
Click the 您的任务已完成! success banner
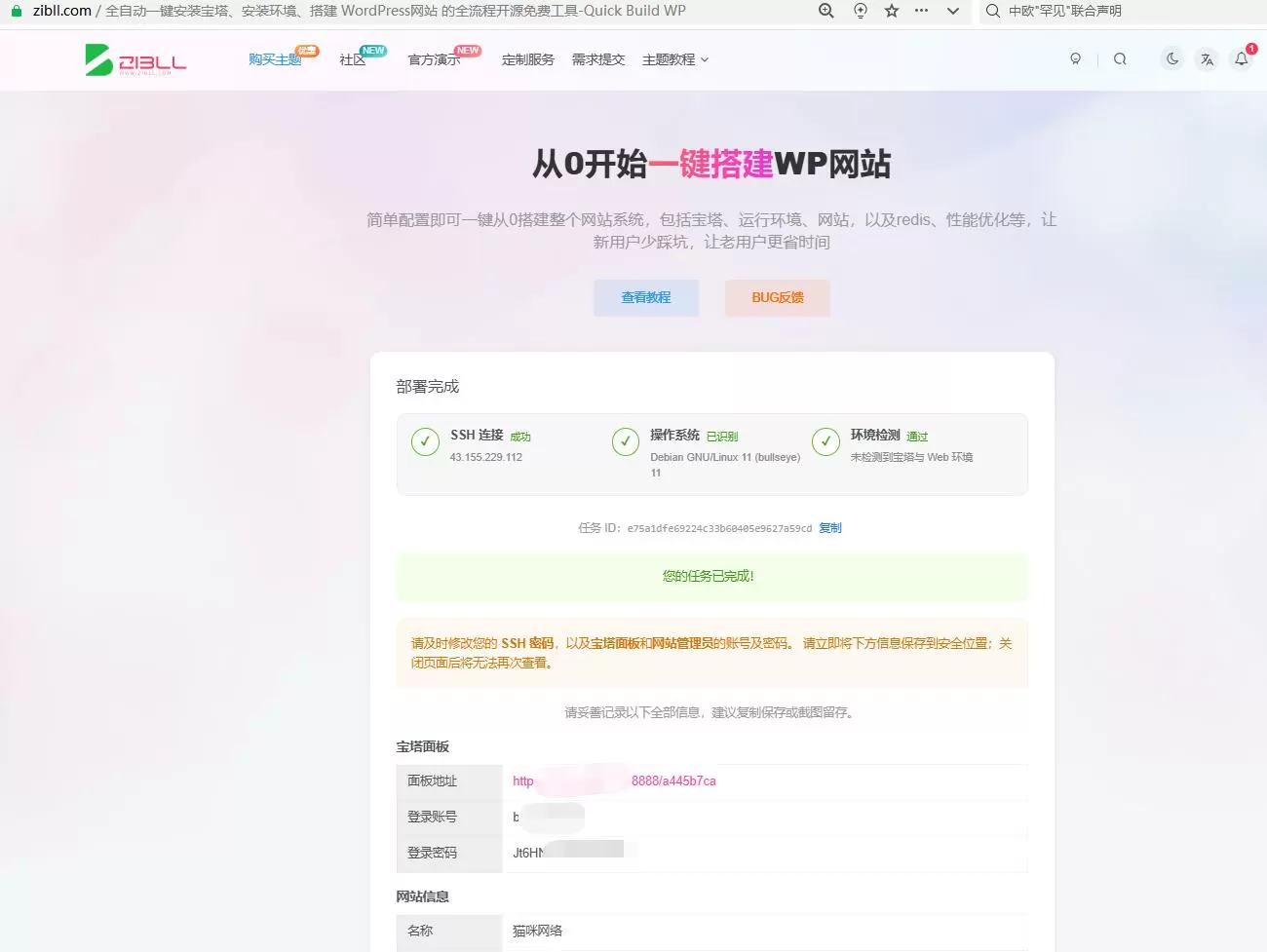click(711, 577)
